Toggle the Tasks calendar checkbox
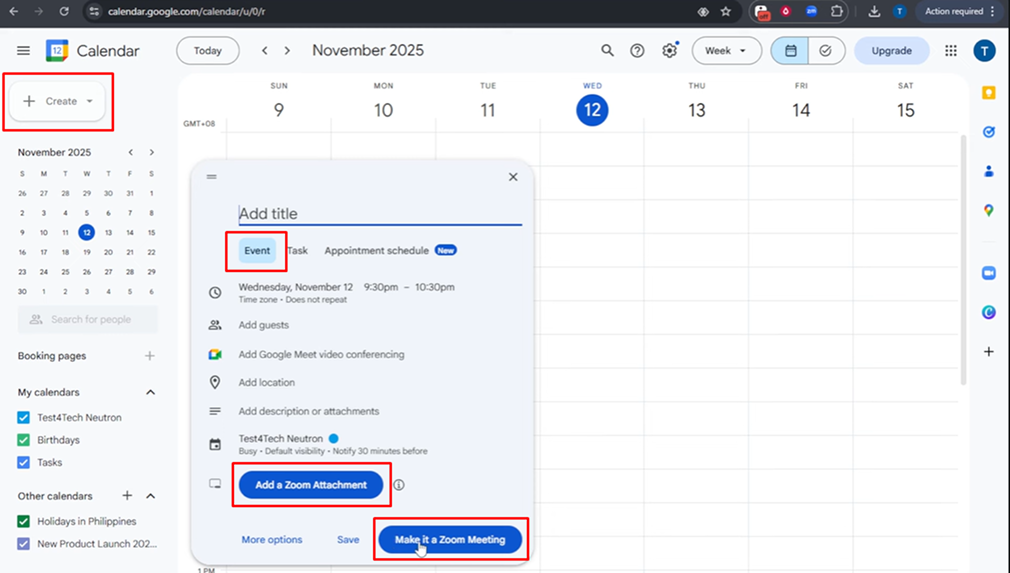1010x573 pixels. (x=24, y=462)
